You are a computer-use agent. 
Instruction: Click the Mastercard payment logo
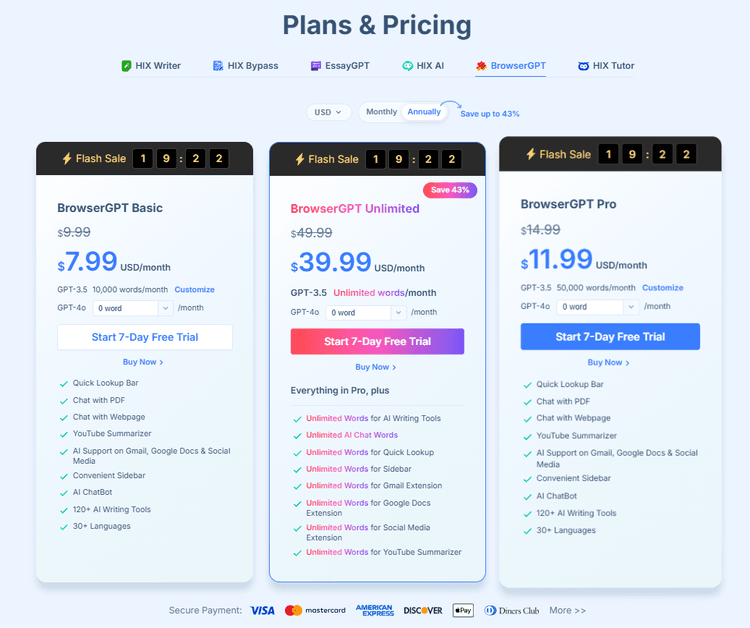point(315,610)
